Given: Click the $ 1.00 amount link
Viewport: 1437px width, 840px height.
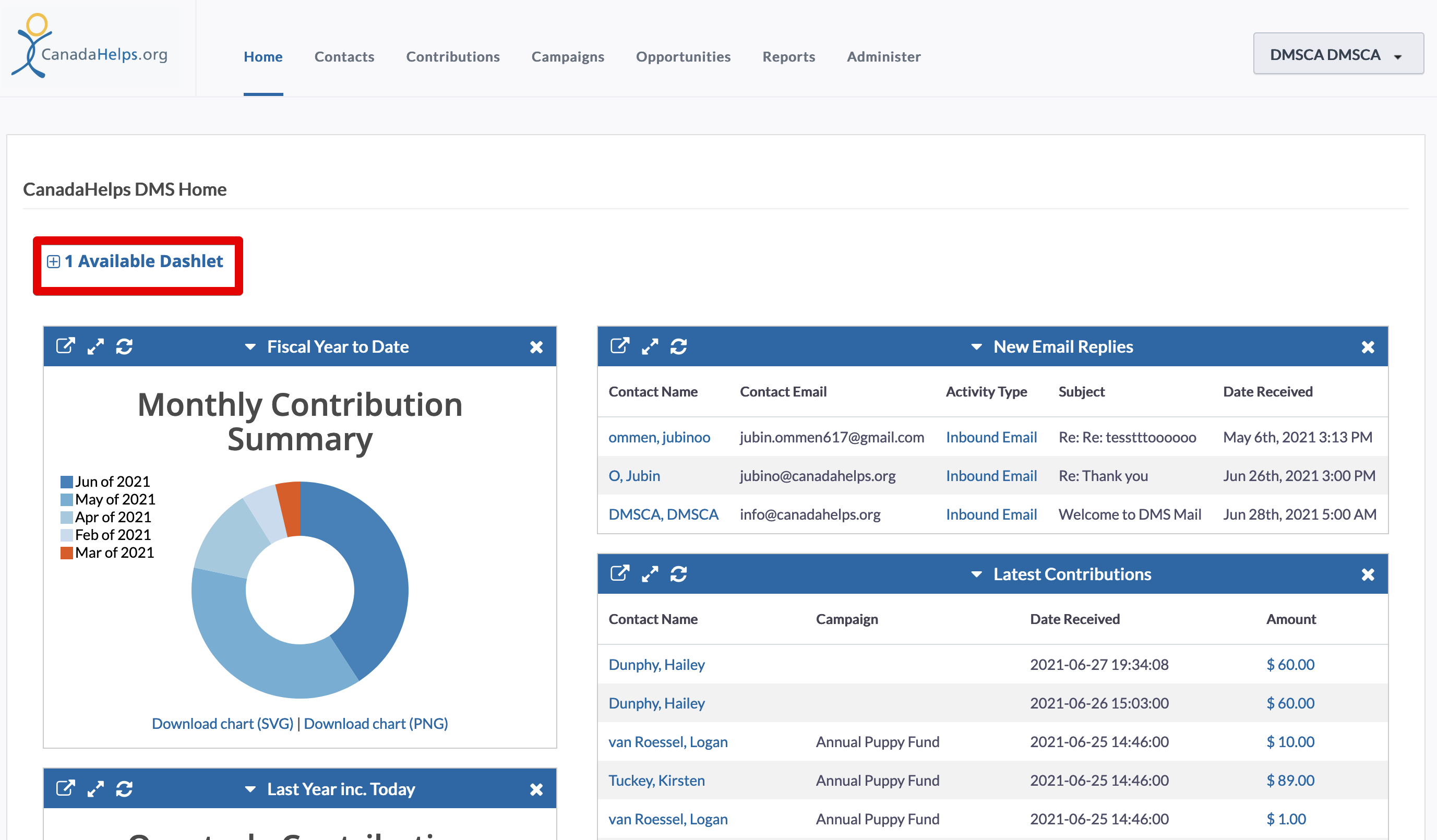Looking at the screenshot, I should 1286,820.
